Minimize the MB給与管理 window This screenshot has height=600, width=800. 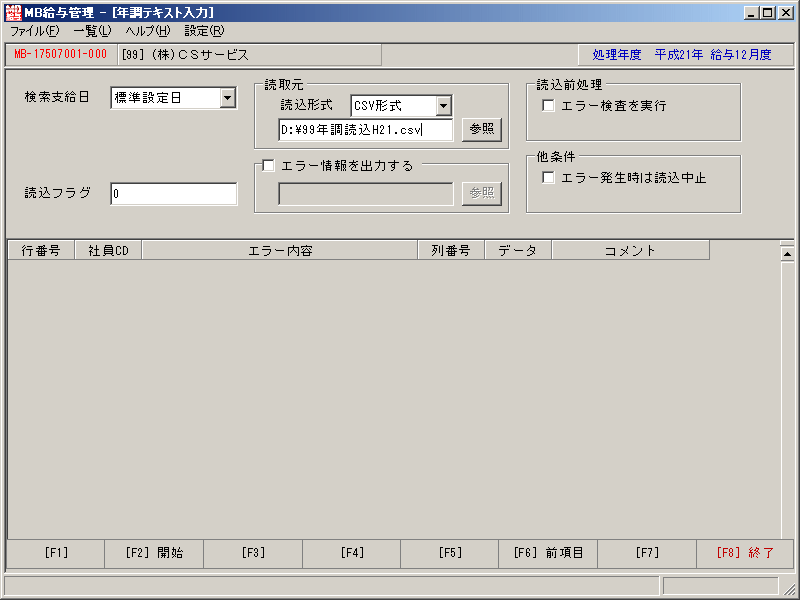tap(751, 13)
